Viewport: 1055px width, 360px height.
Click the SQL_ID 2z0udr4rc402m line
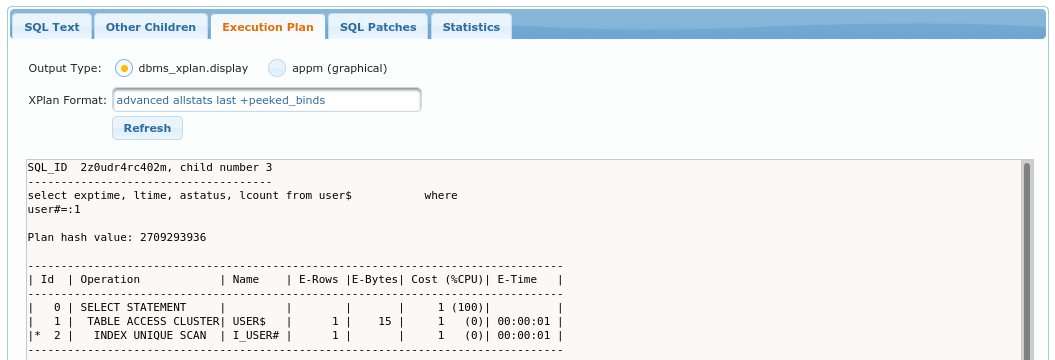coord(149,167)
